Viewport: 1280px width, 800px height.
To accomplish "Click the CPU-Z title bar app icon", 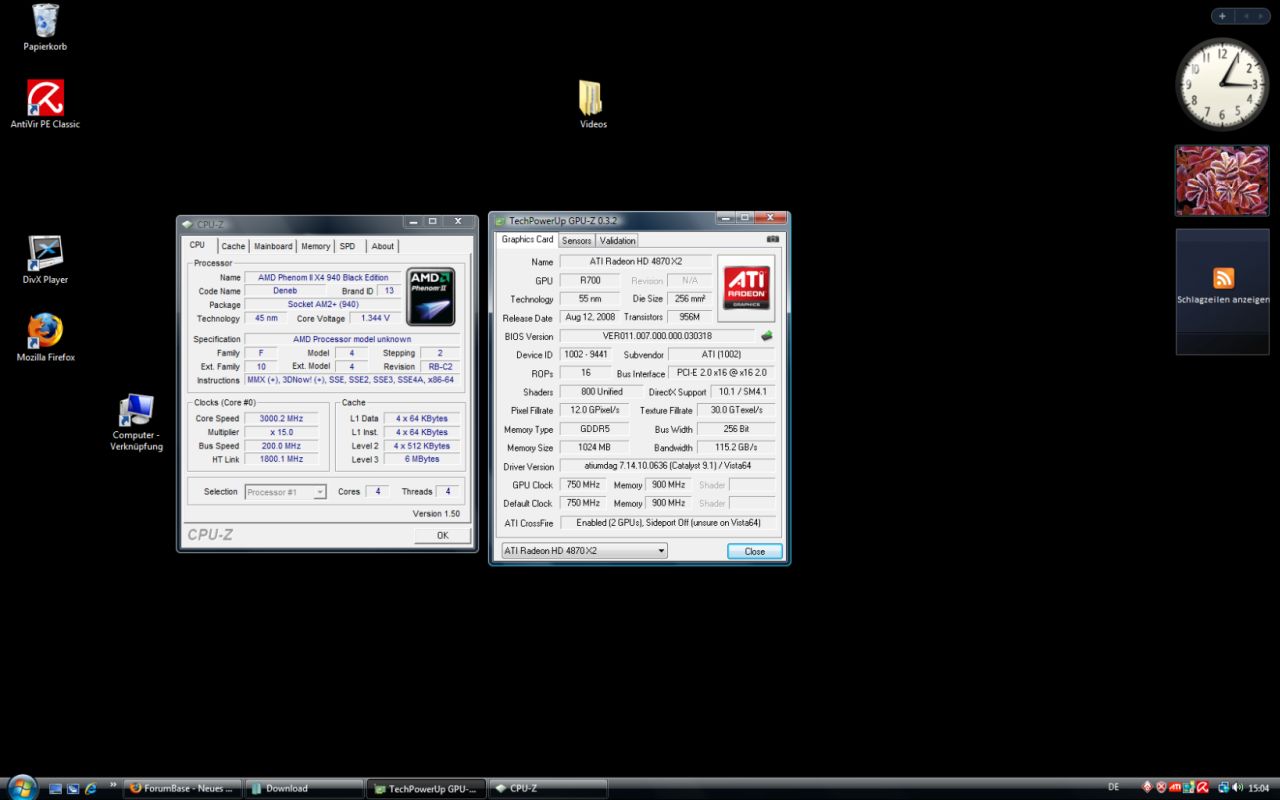I will (187, 224).
